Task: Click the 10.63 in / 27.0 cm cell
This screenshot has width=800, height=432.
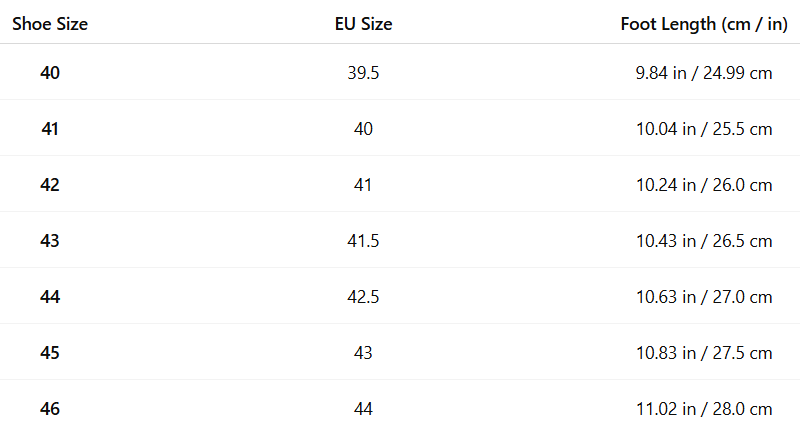Action: (x=704, y=297)
